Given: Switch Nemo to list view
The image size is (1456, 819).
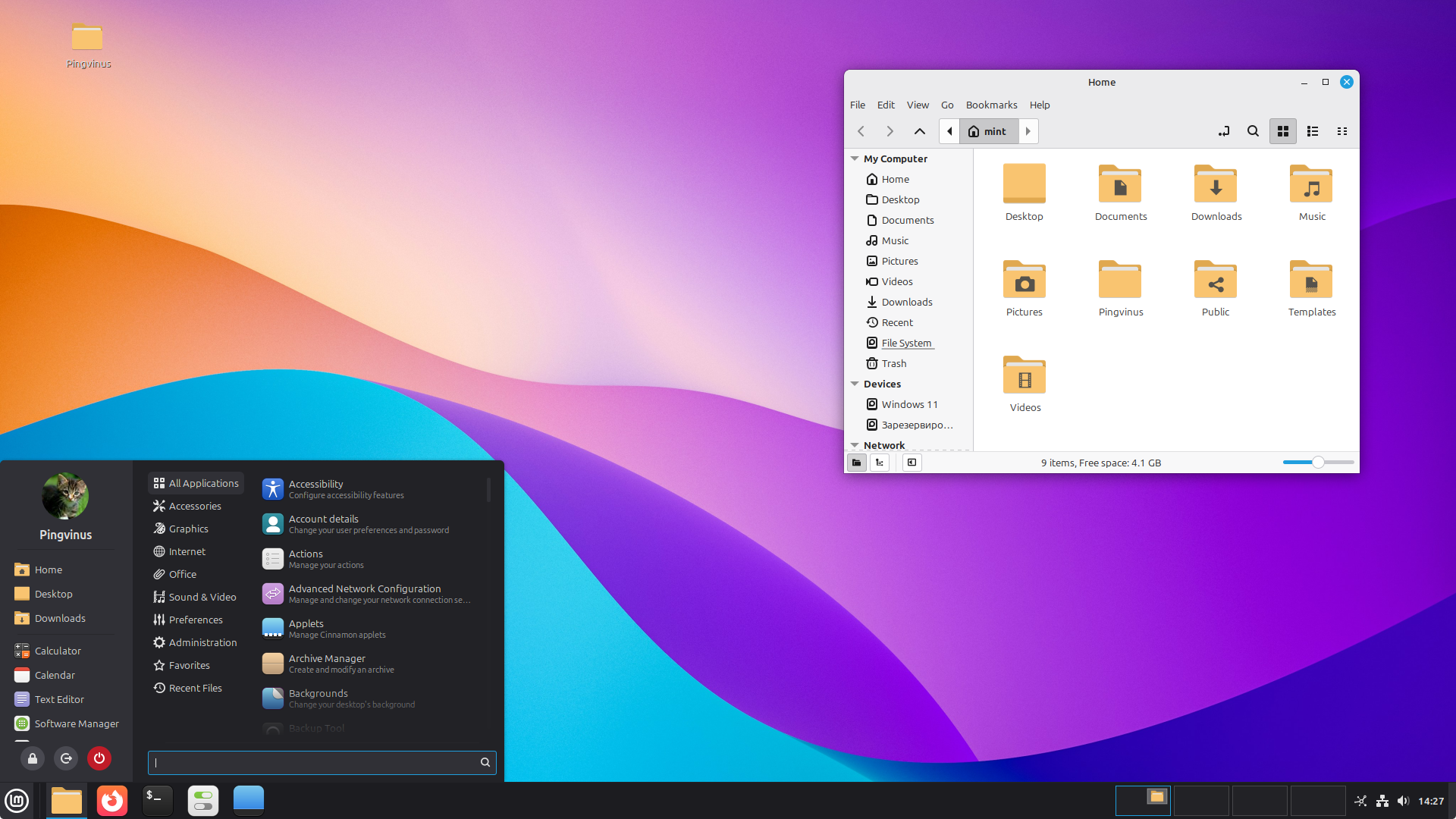Looking at the screenshot, I should [x=1312, y=130].
